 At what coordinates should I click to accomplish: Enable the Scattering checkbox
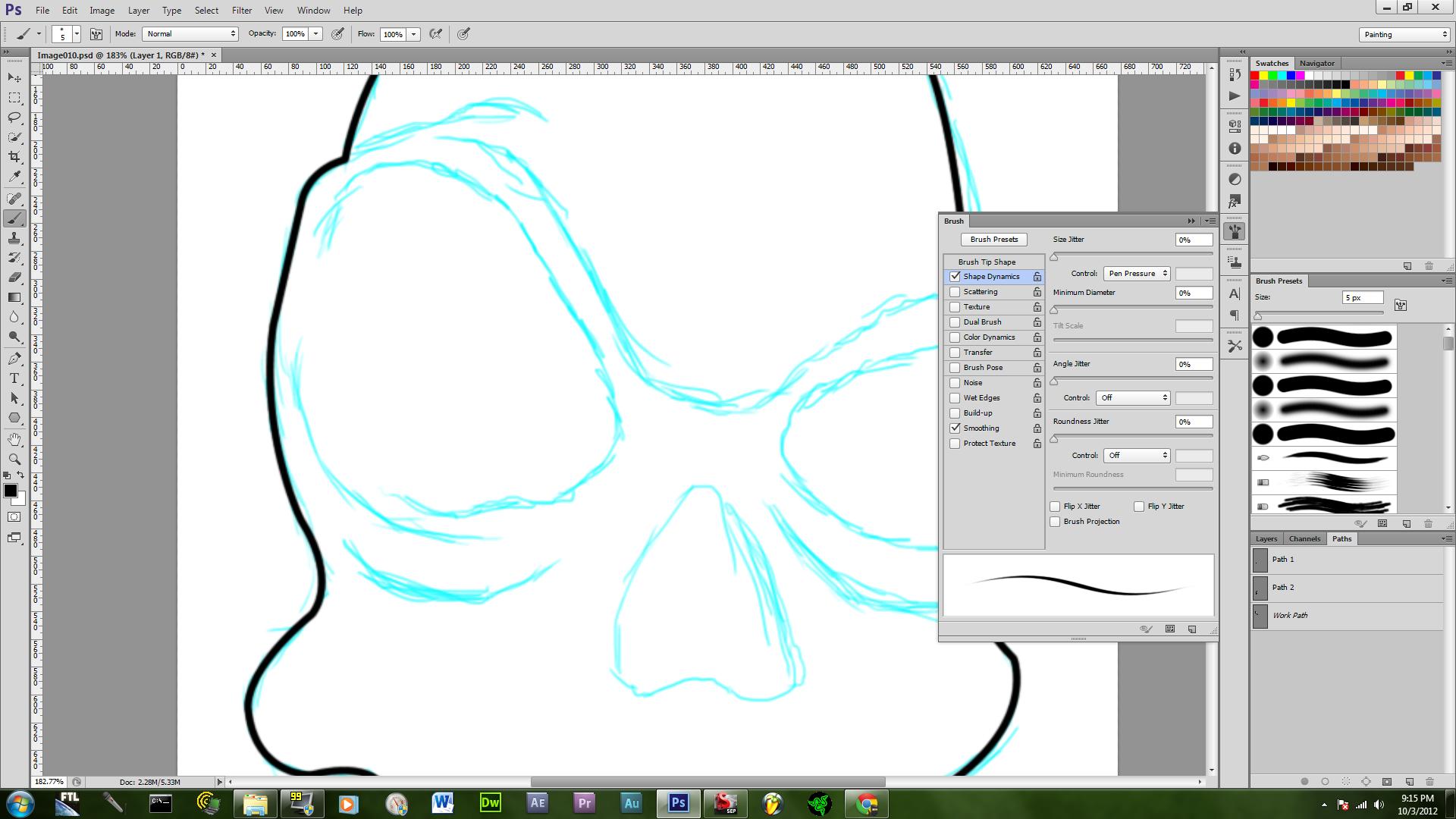(x=955, y=292)
